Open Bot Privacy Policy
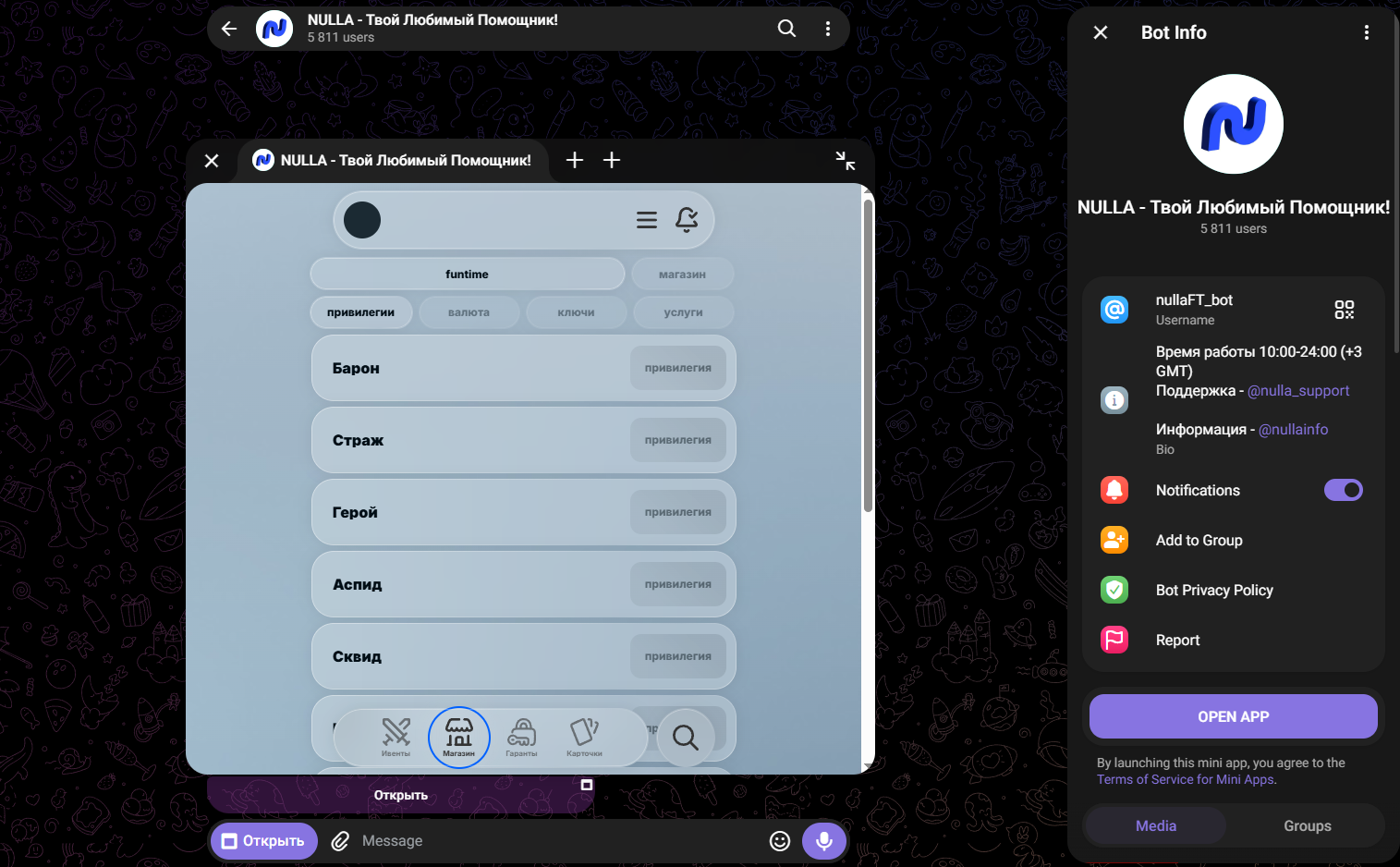The width and height of the screenshot is (1400, 867). coord(1234,590)
